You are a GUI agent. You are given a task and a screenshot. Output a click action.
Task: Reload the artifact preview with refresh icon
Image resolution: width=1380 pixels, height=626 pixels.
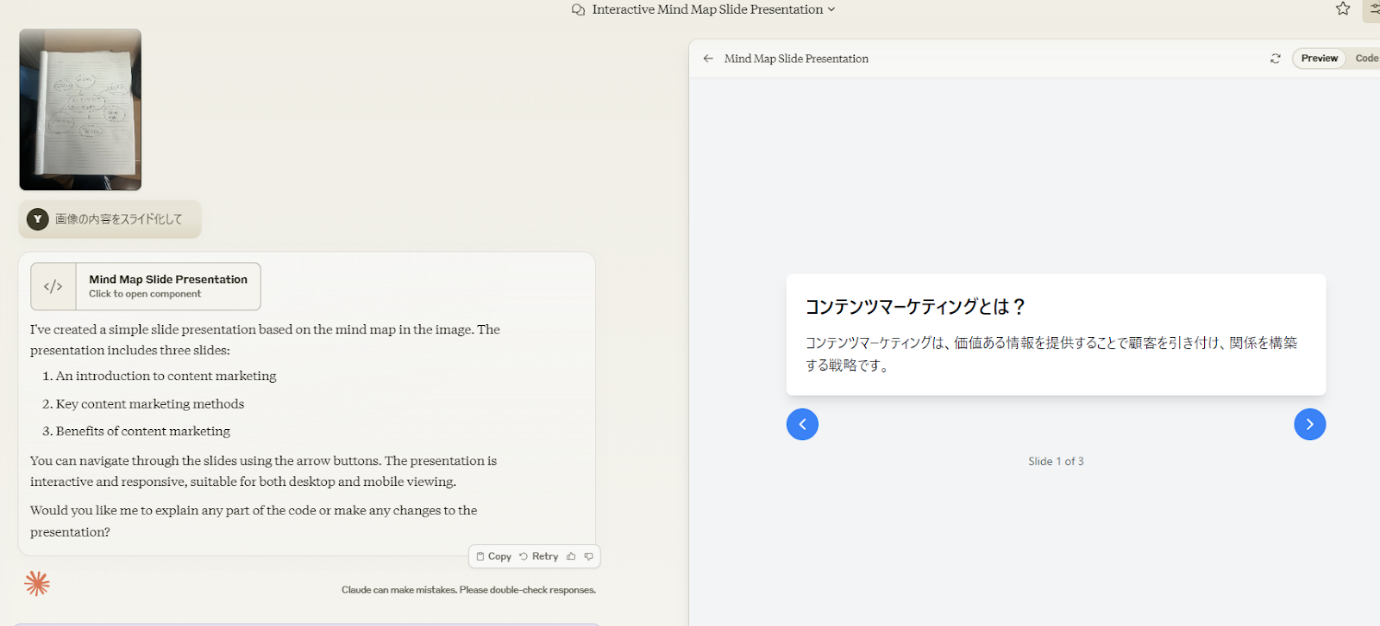coord(1275,59)
